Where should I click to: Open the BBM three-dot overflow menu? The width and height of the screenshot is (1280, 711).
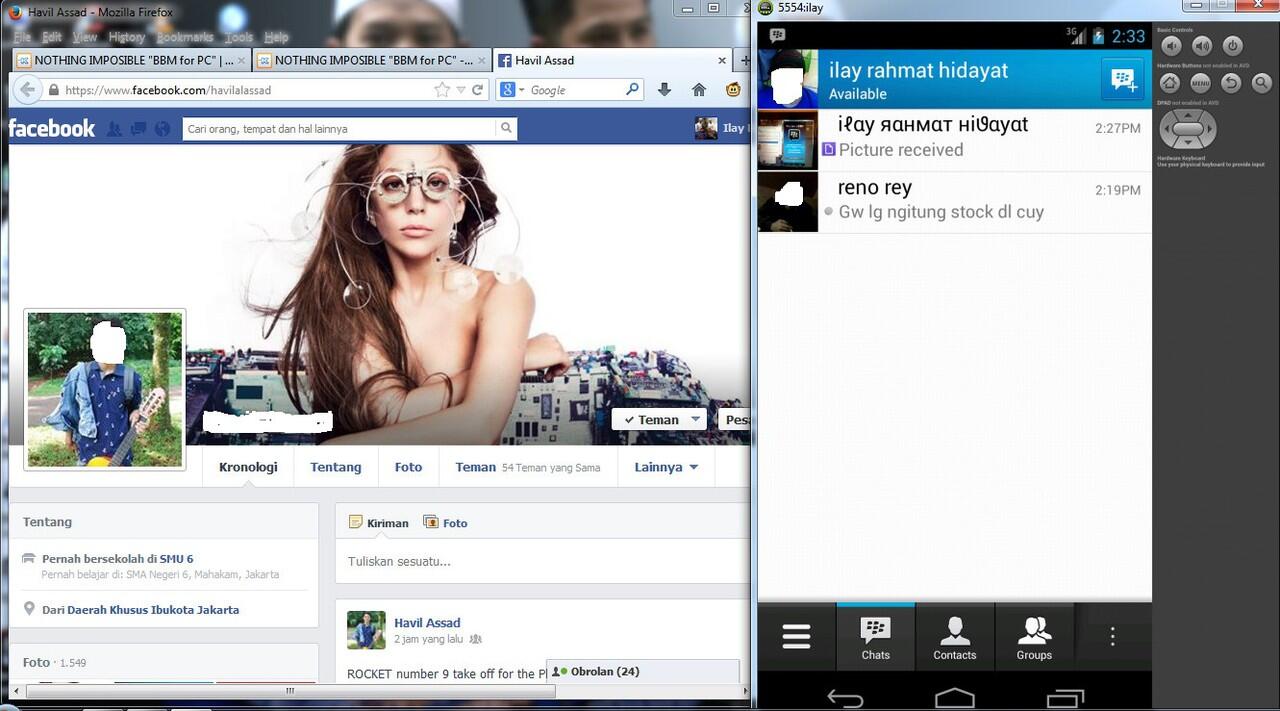click(x=1112, y=637)
